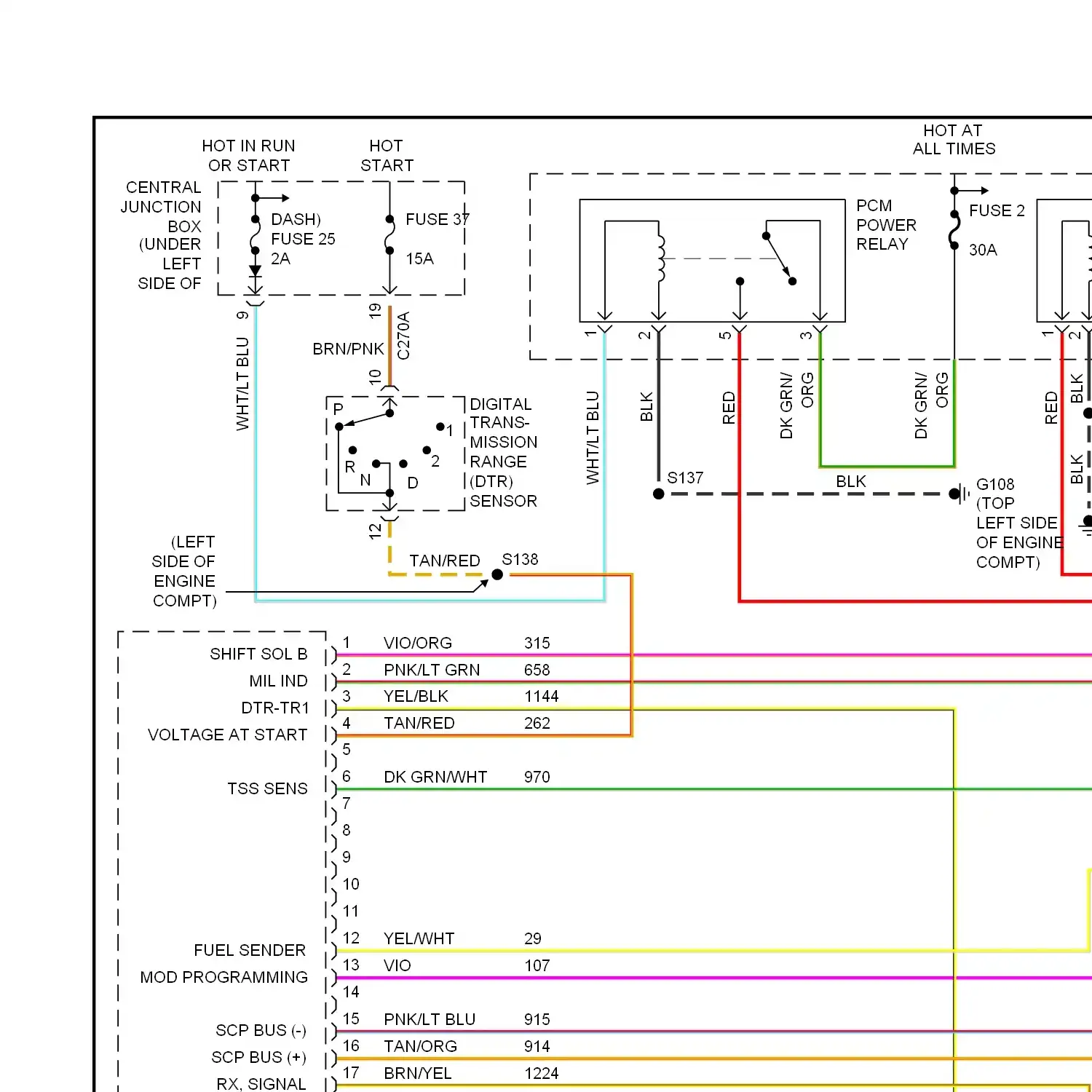
Task: Click the TAN/RED label beside S138
Action: click(445, 561)
